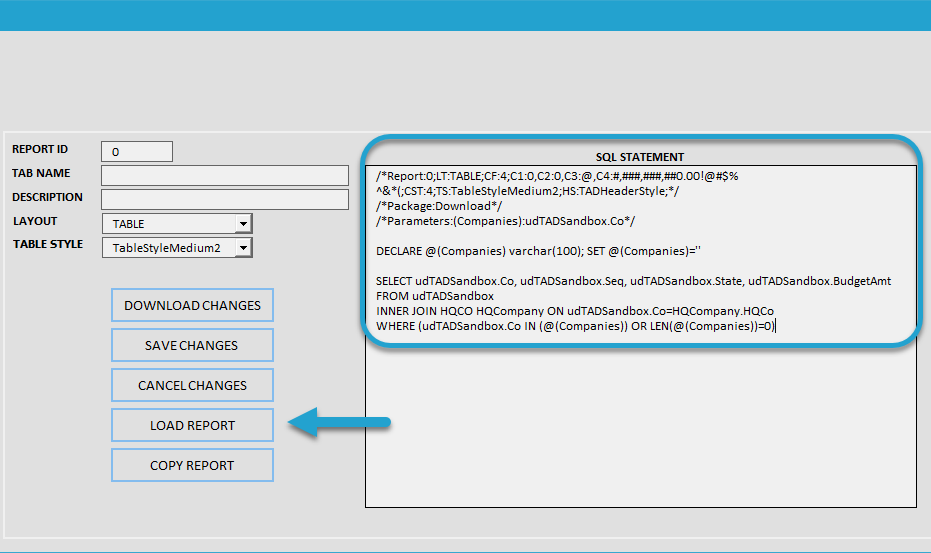Viewport: 931px width, 553px height.
Task: Click in the TAB NAME field
Action: (225, 175)
